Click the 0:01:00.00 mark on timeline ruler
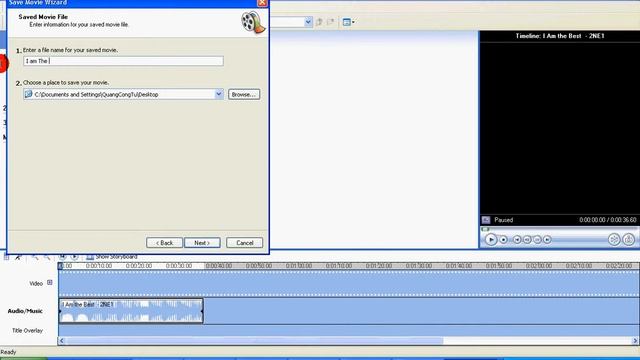The width and height of the screenshot is (640, 360). [299, 266]
